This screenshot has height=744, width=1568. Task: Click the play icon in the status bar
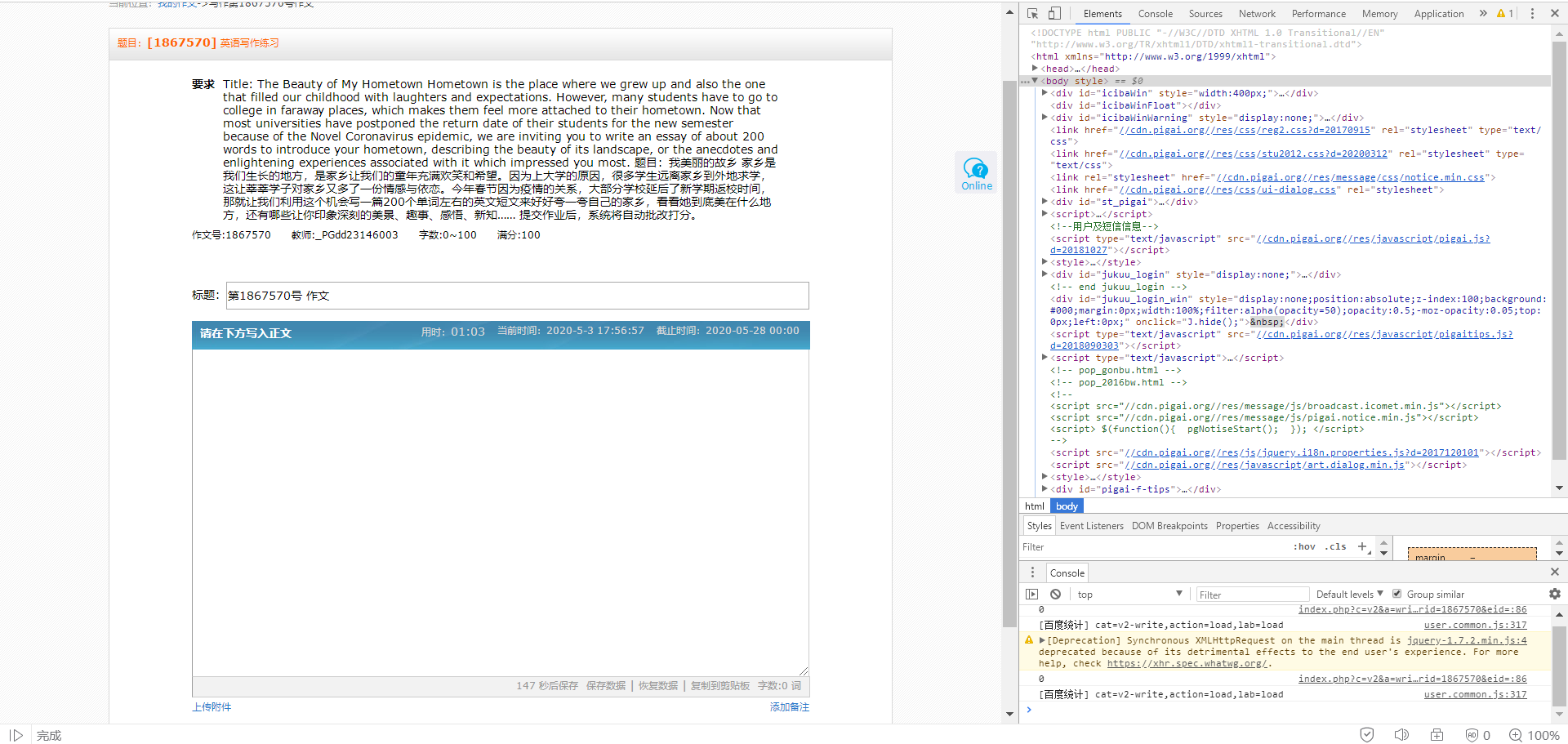(x=16, y=735)
